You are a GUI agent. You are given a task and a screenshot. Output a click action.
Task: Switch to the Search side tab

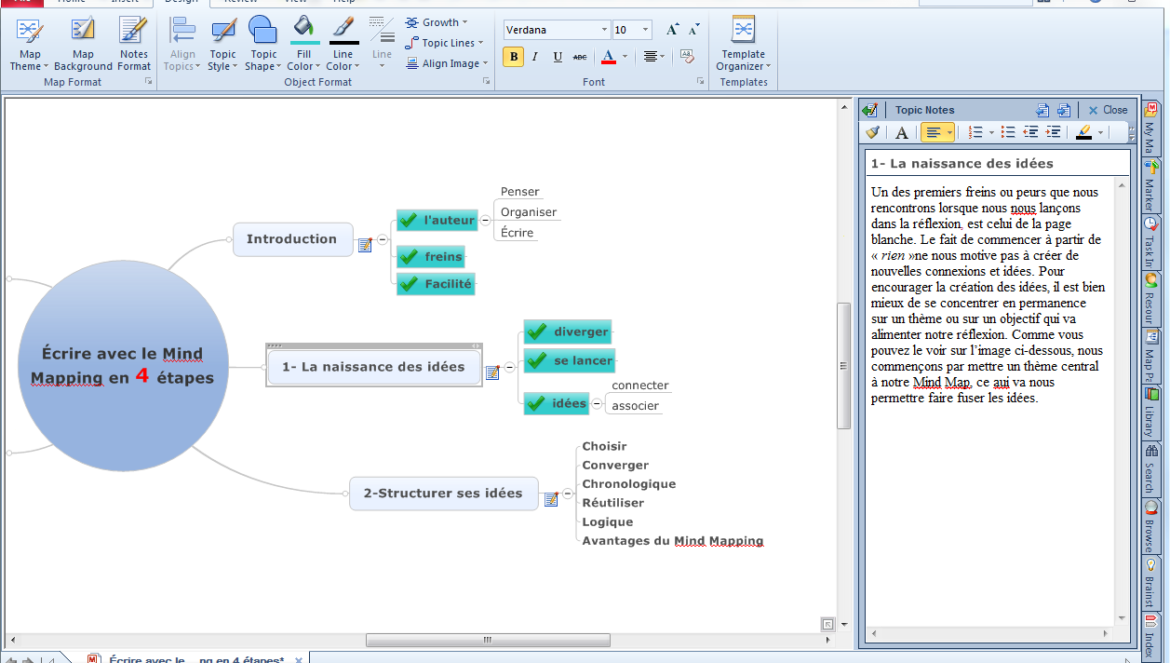(x=1150, y=466)
